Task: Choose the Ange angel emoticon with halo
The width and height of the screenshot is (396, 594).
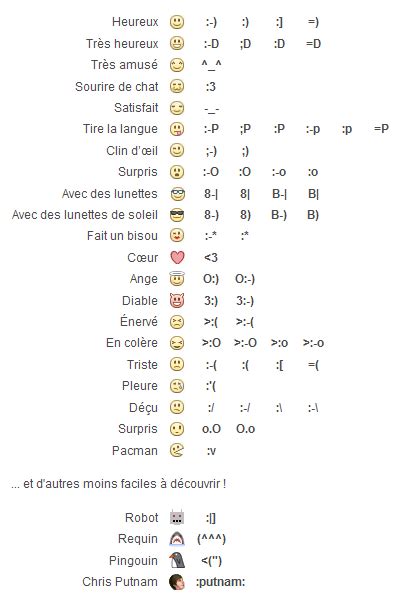Action: pos(177,279)
